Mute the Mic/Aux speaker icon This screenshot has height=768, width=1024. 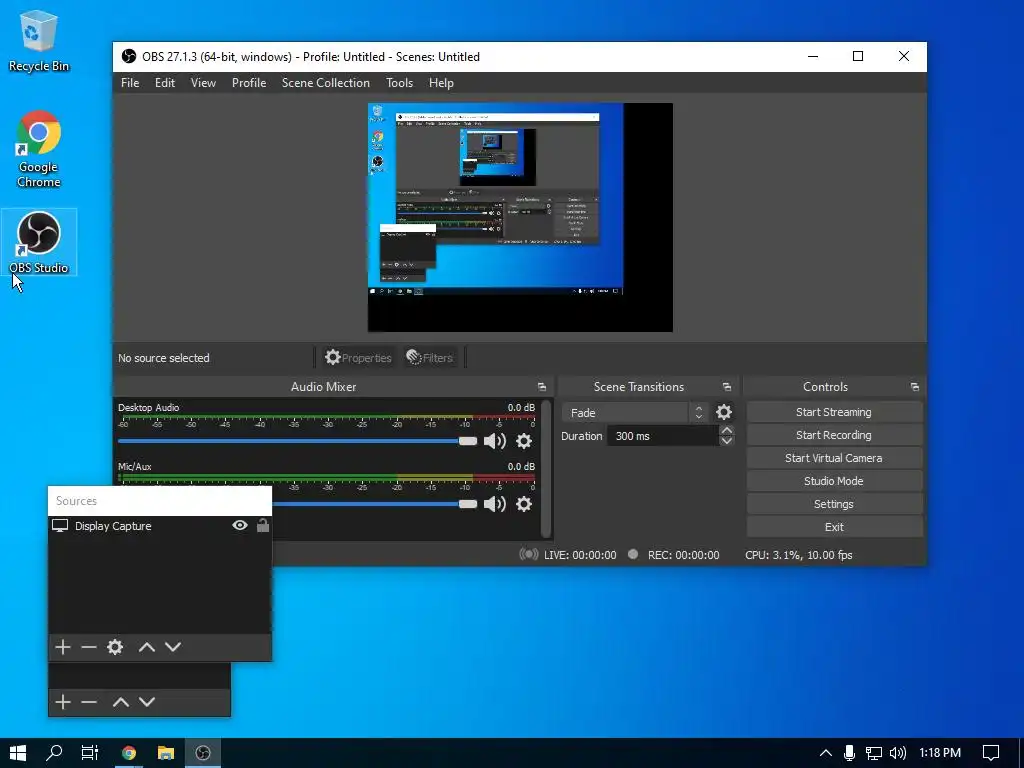494,504
